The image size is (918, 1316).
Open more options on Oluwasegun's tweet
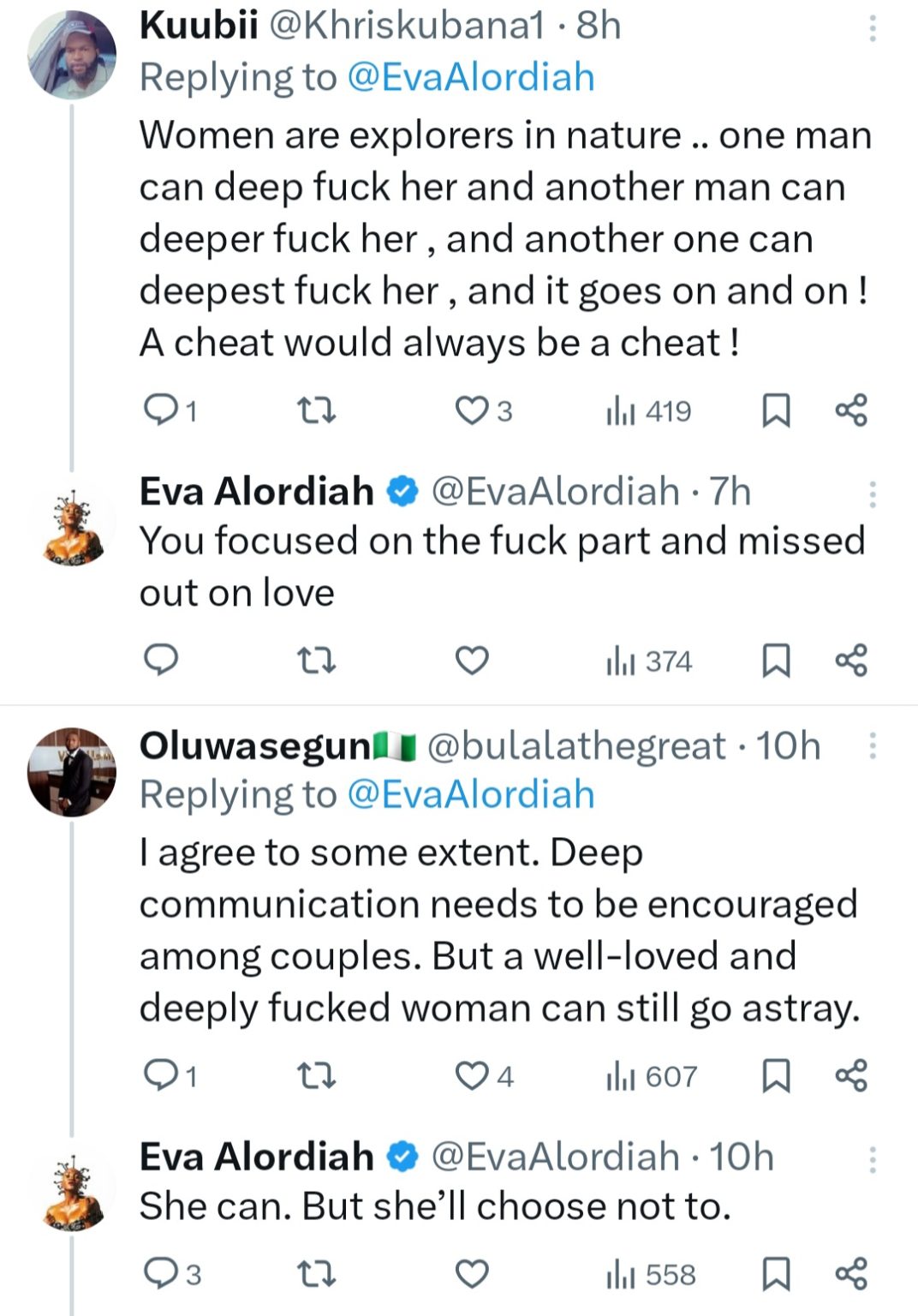[x=872, y=745]
